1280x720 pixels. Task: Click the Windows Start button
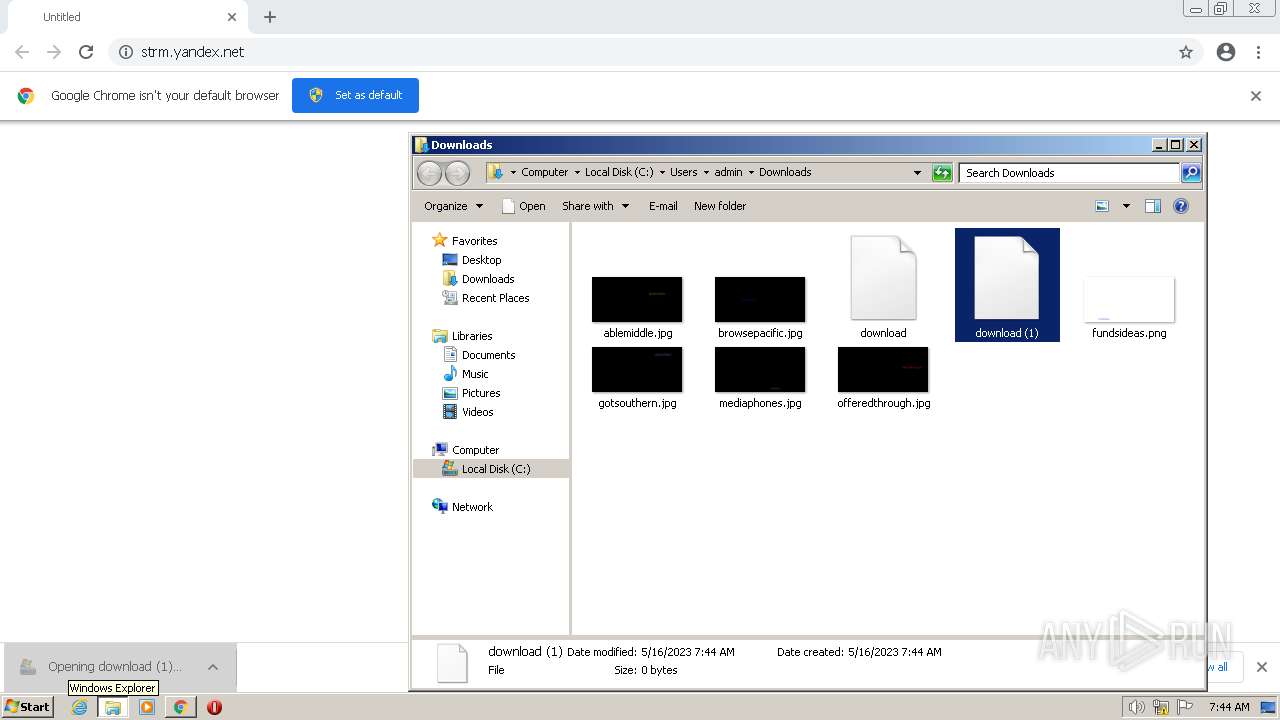(28, 707)
